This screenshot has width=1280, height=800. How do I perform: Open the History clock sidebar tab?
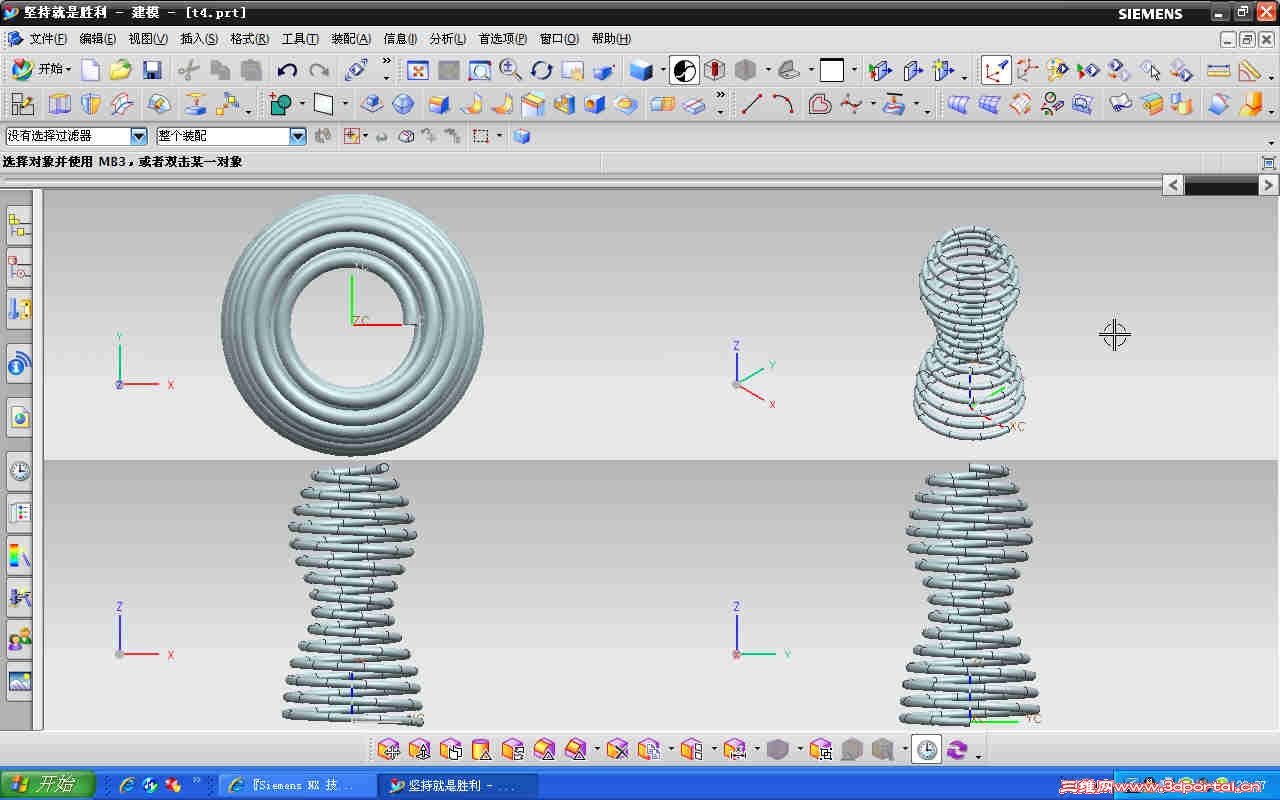(19, 471)
